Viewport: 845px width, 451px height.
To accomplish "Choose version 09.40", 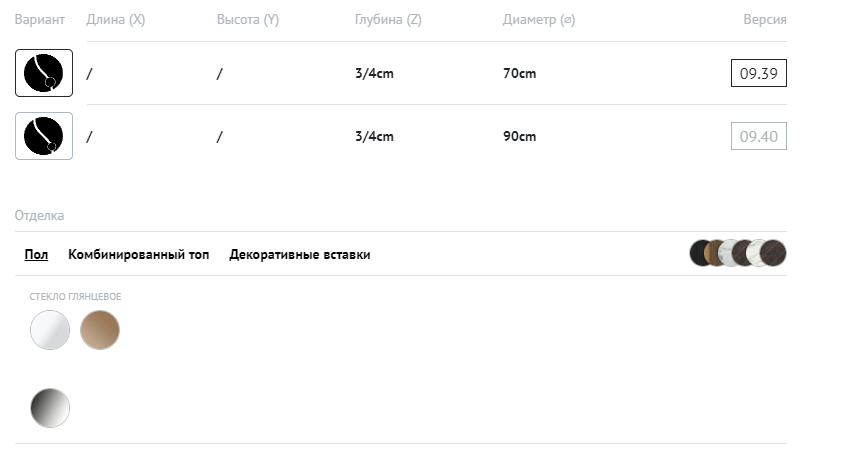I will click(758, 136).
